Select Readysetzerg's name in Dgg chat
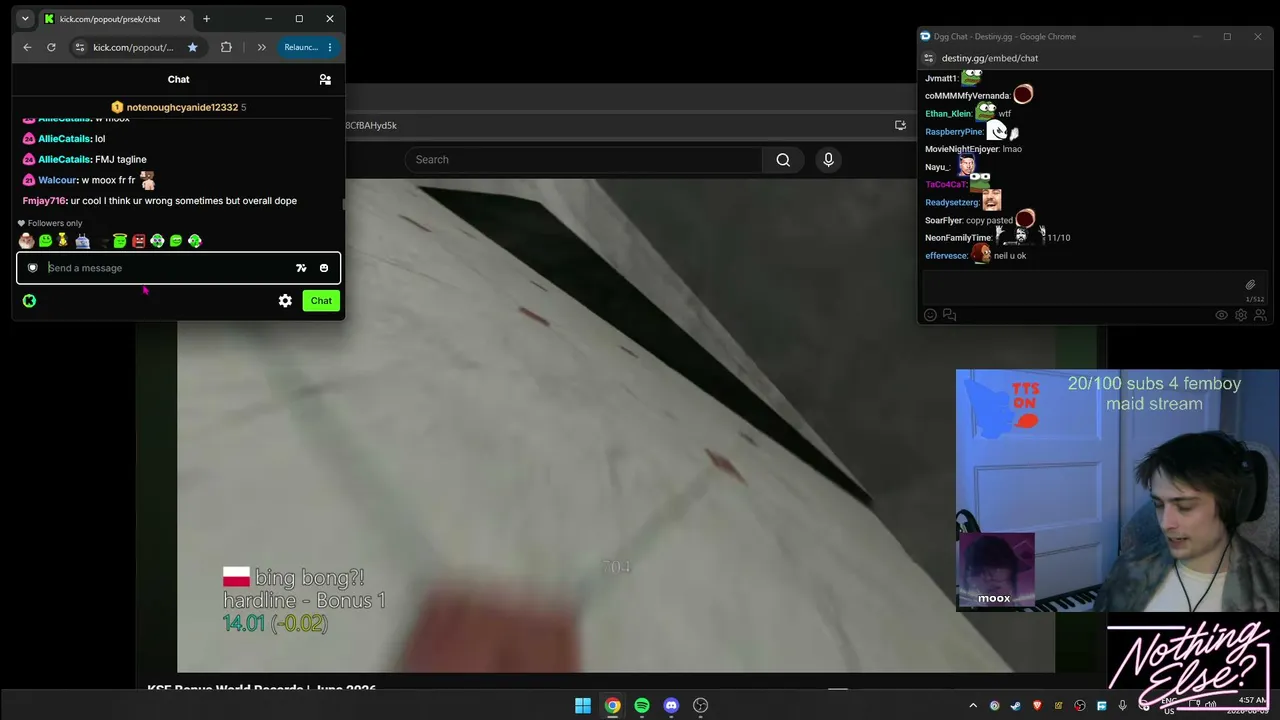The image size is (1280, 720). point(953,203)
